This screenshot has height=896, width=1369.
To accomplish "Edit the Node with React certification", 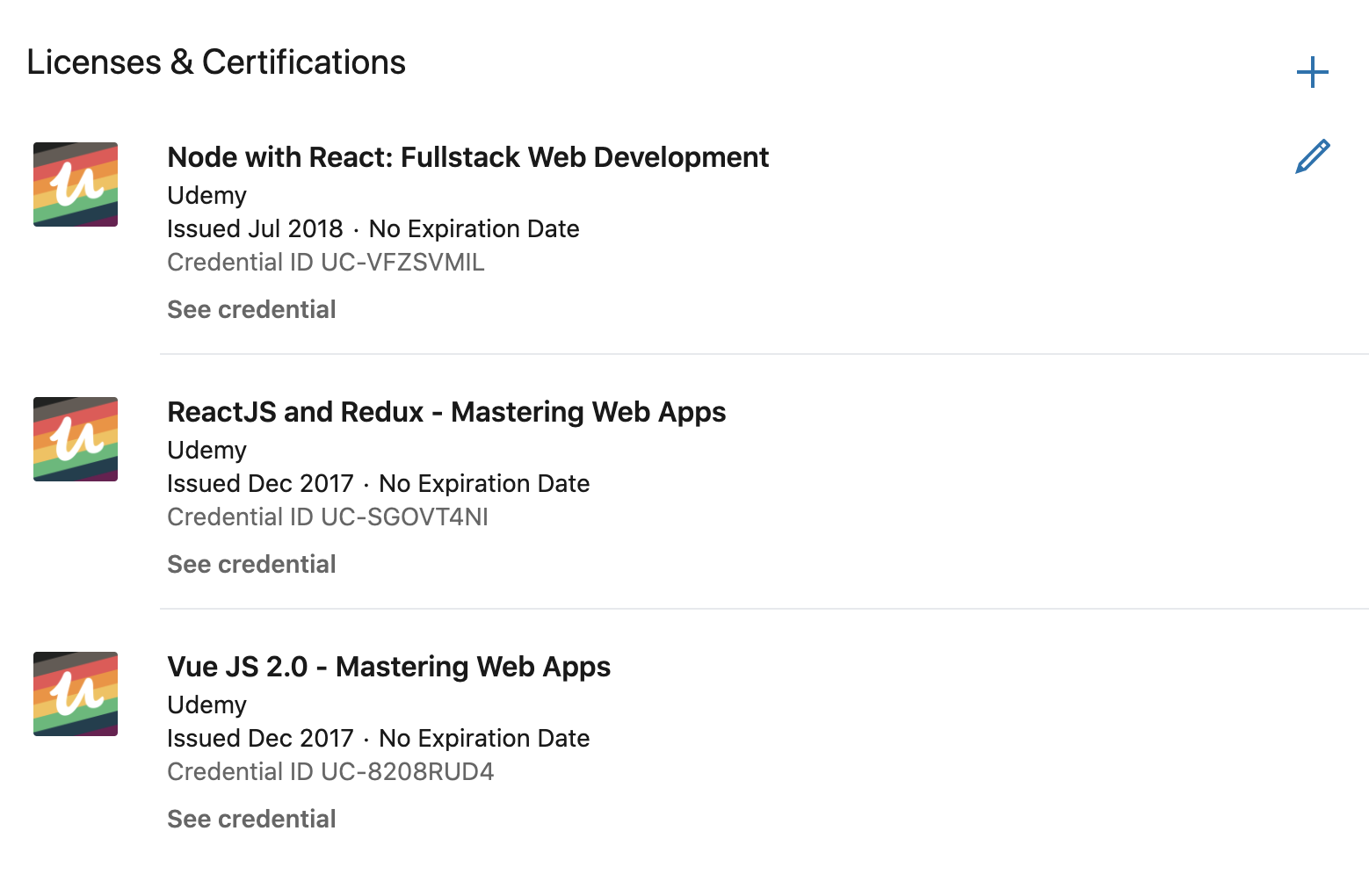I will 1312,156.
